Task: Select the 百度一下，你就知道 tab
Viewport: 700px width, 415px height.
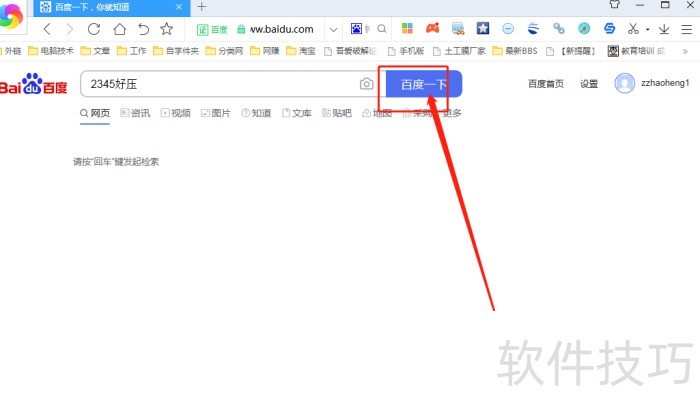Action: 112,8
